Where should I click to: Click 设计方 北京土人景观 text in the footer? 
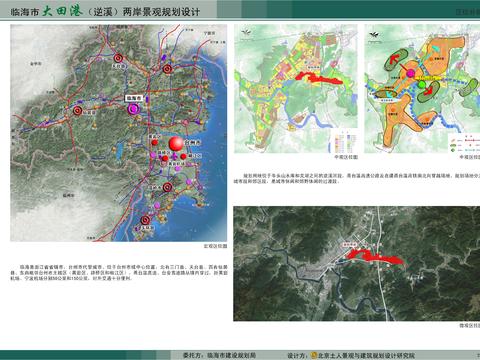coord(351,355)
